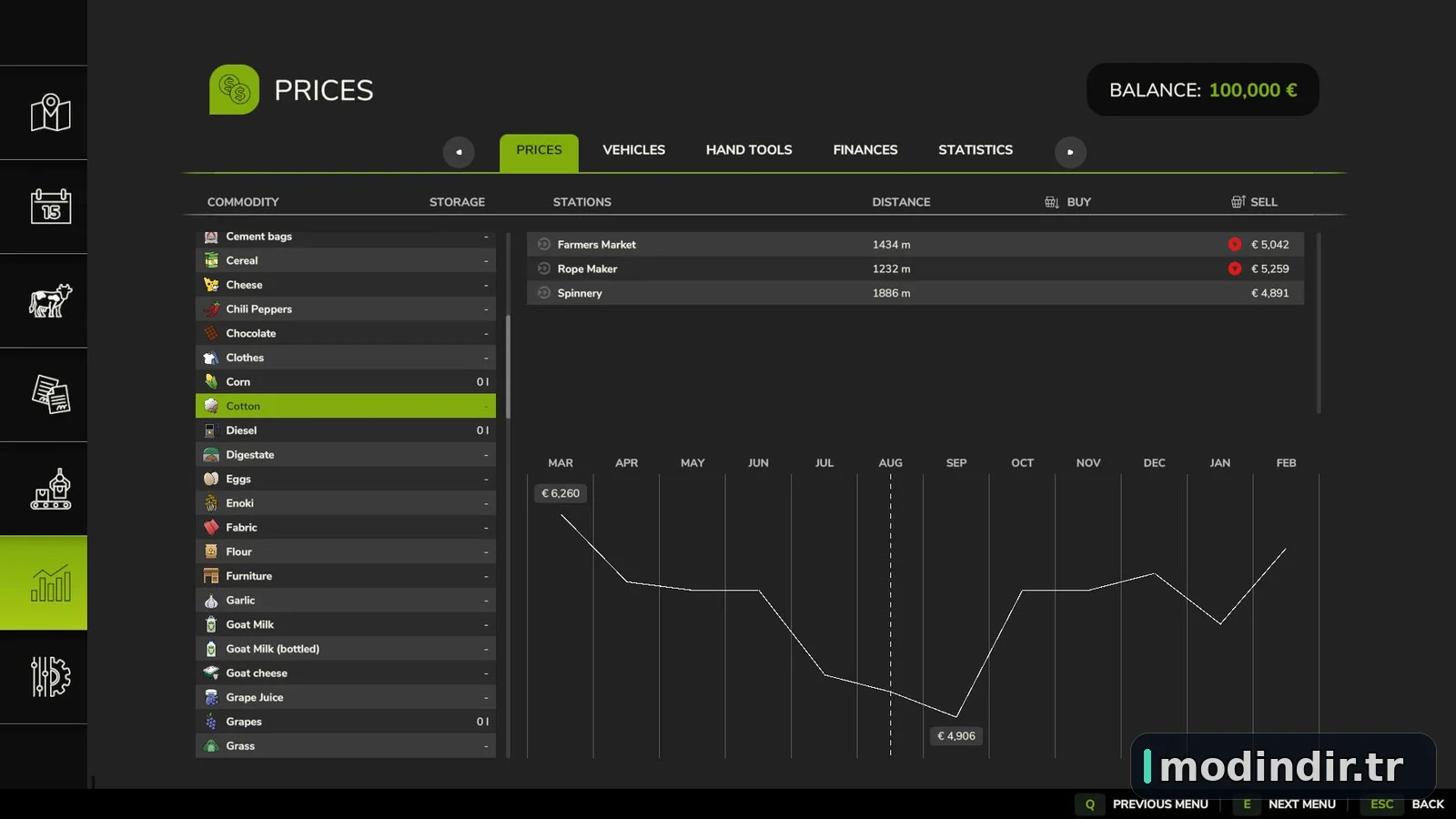This screenshot has width=1456, height=819.
Task: Select the Chili Peppers commodity icon
Action: tap(211, 309)
